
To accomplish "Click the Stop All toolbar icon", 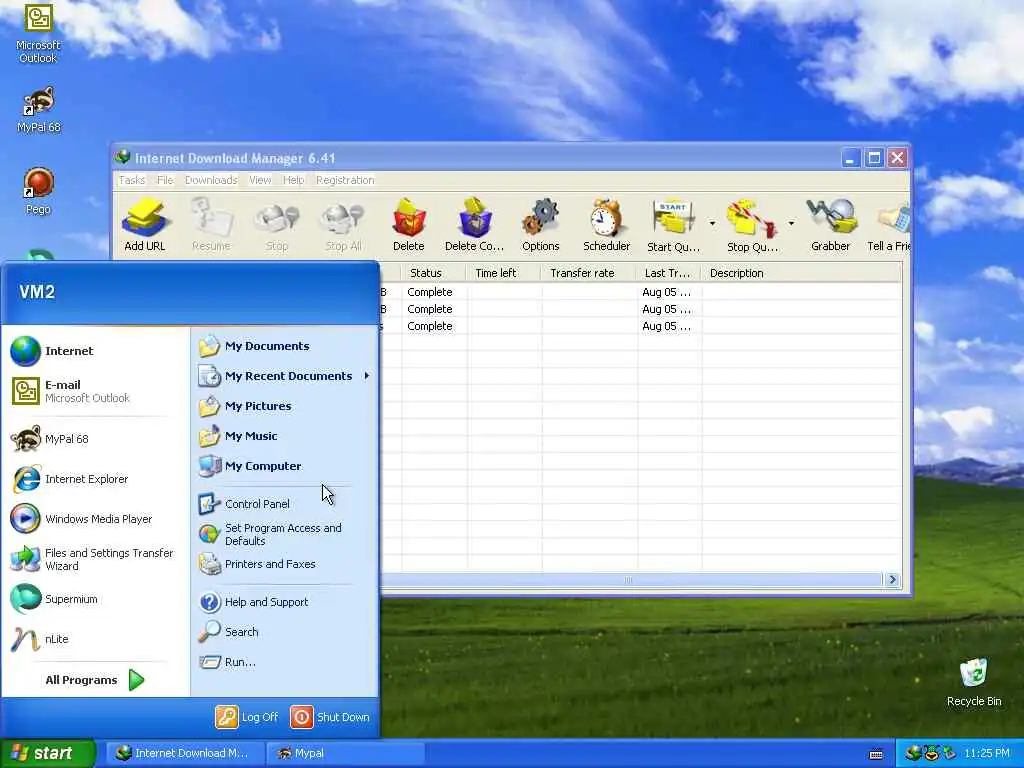I will pyautogui.click(x=343, y=225).
